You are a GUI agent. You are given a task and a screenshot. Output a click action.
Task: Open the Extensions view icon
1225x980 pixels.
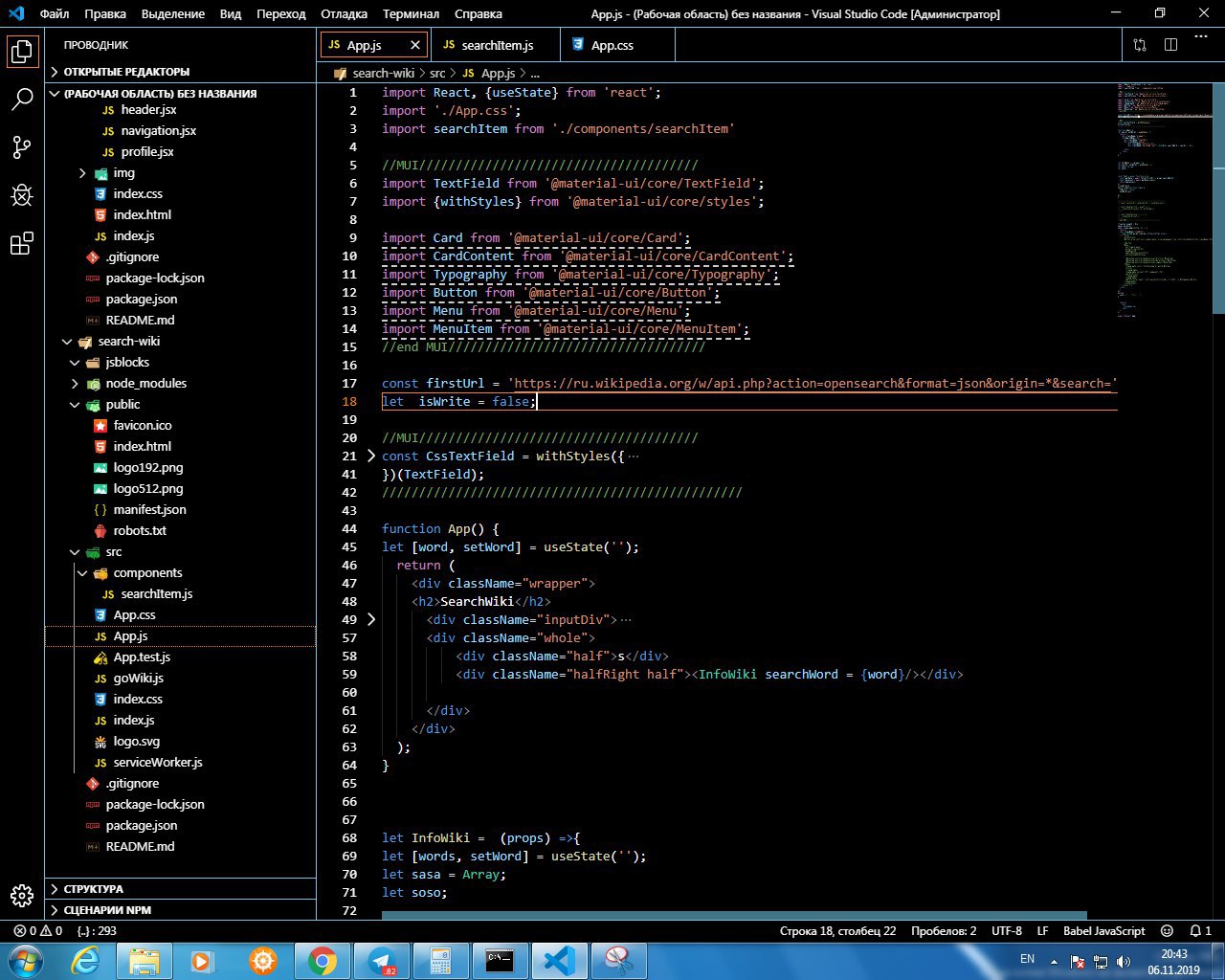22,244
